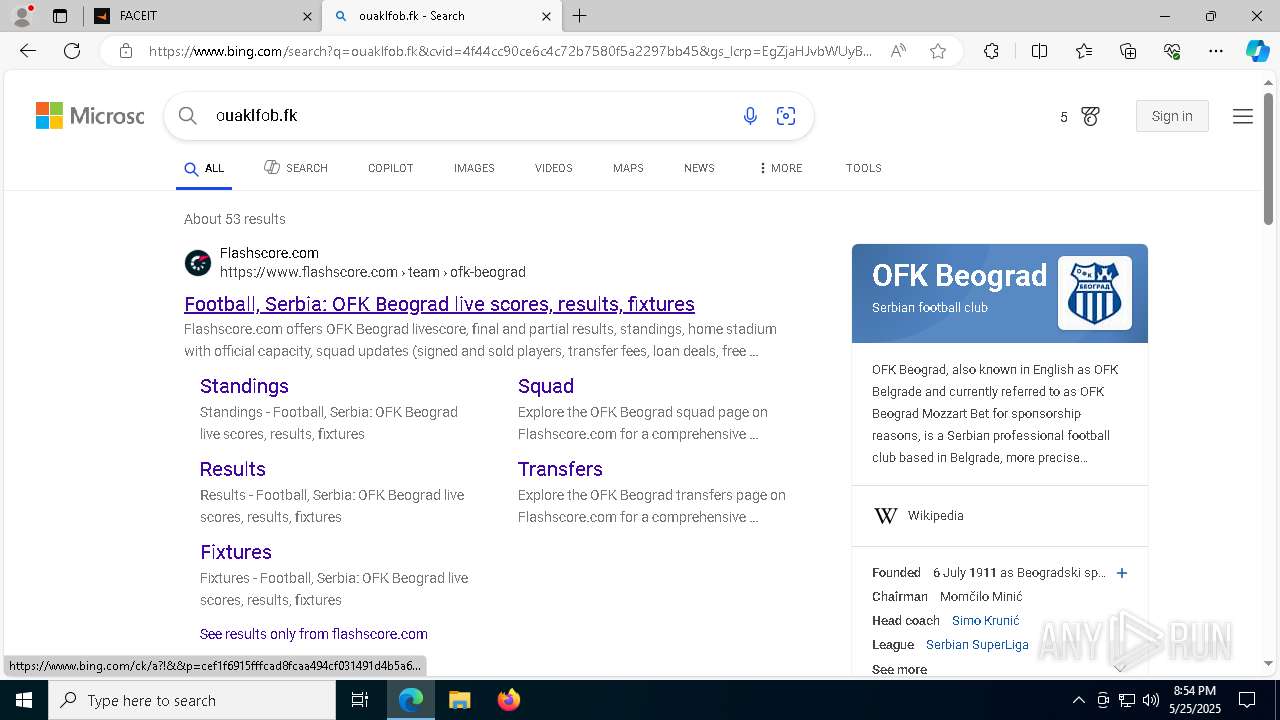Open the Edge profile icon
This screenshot has height=720, width=1280.
point(22,16)
